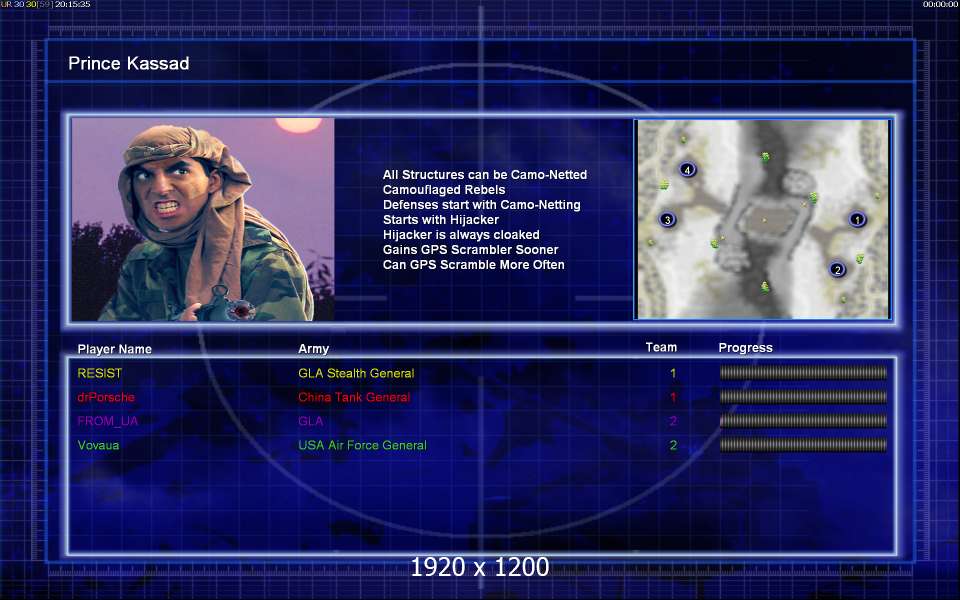
Task: Click 'All Structures can be Camo-Netted' line
Action: click(485, 175)
